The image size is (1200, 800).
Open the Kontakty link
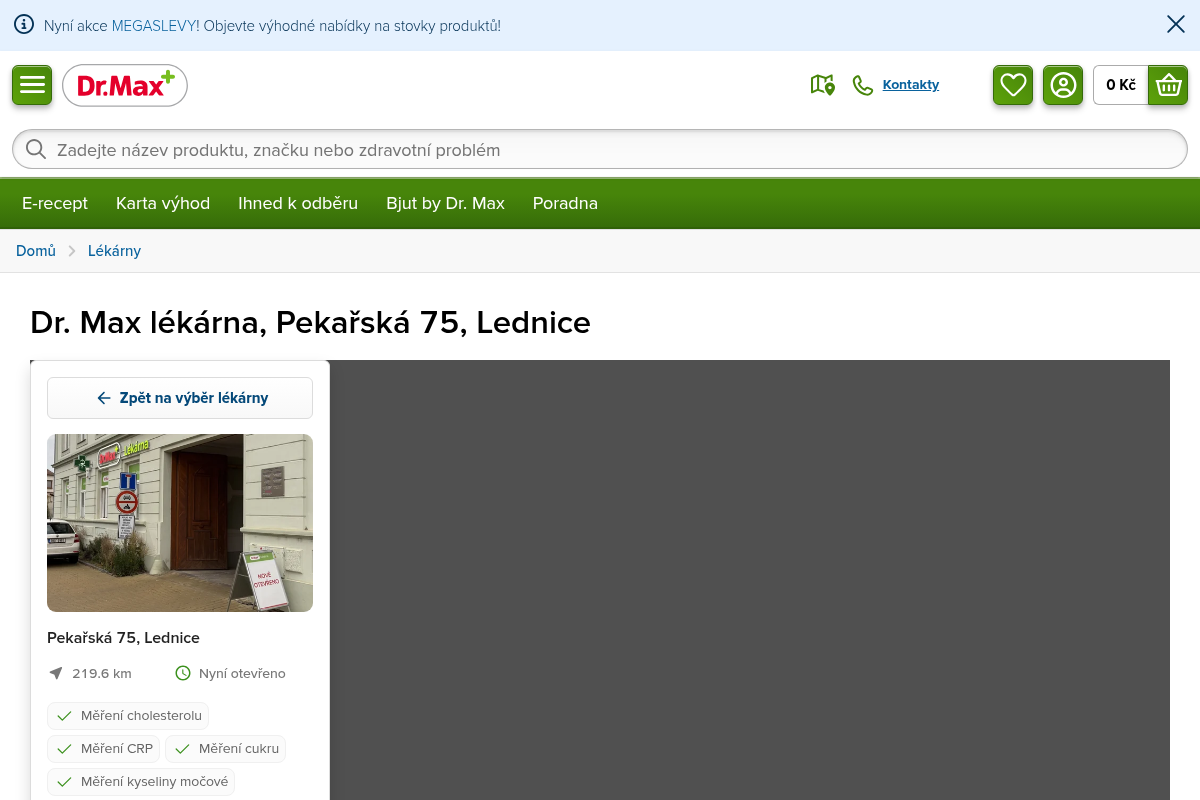[911, 85]
